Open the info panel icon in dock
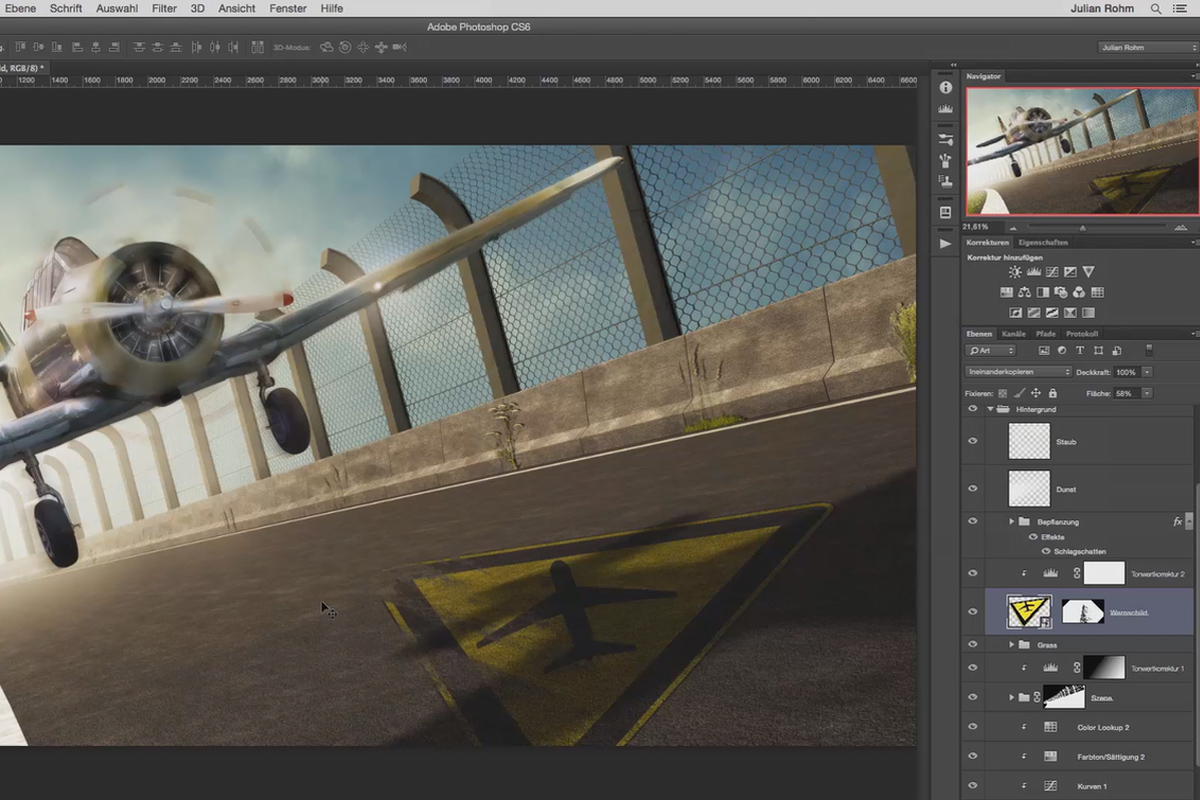The height and width of the screenshot is (800, 1200). pos(946,87)
